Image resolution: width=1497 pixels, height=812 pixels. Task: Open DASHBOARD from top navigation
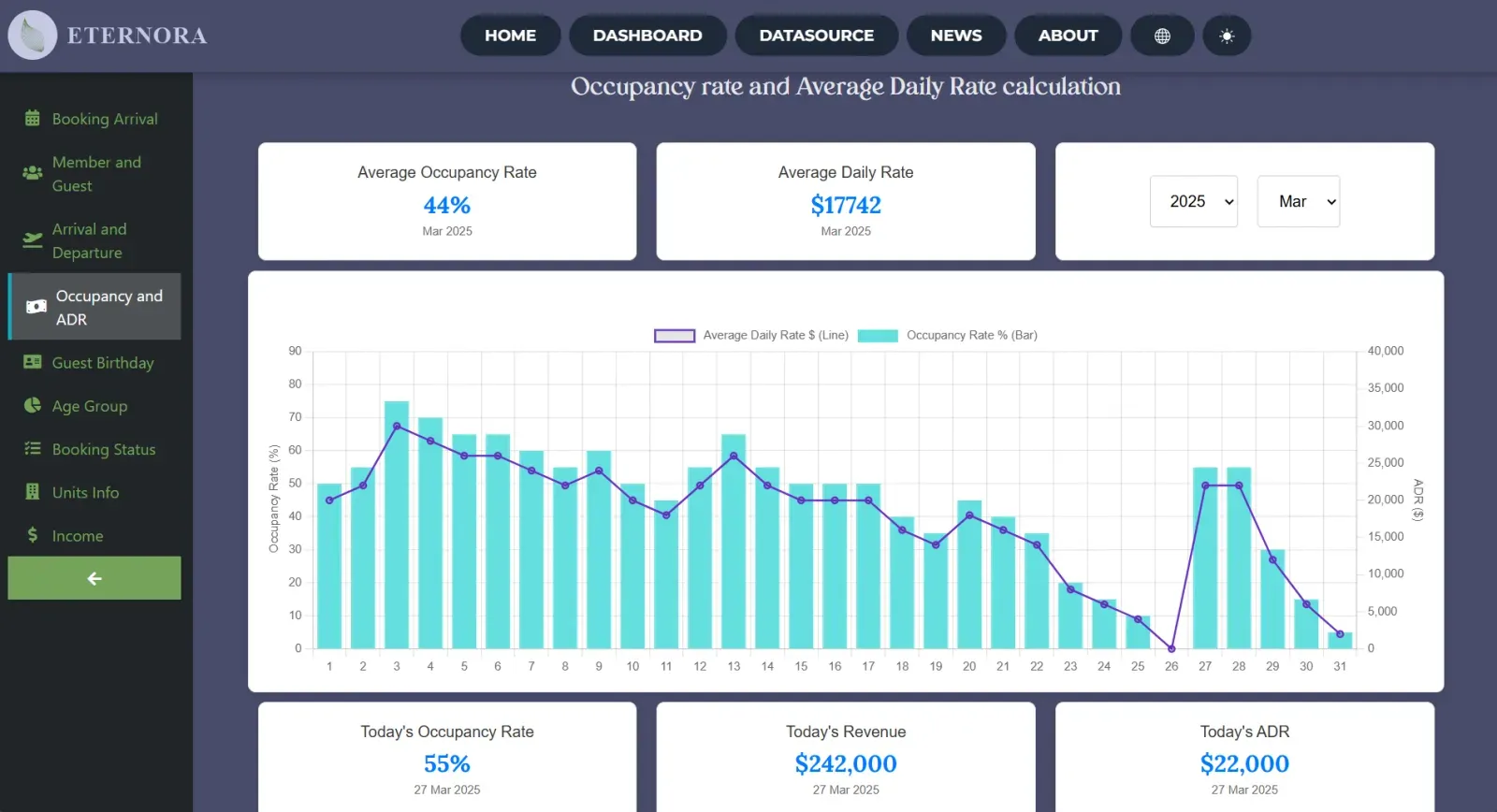coord(647,36)
